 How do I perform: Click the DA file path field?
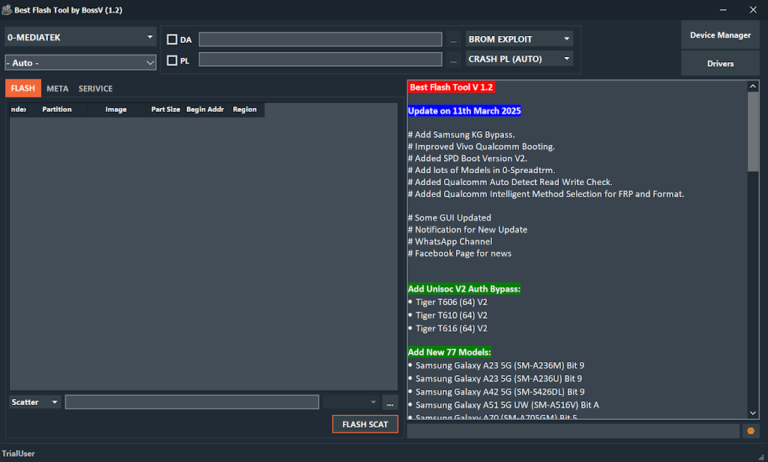(320, 39)
